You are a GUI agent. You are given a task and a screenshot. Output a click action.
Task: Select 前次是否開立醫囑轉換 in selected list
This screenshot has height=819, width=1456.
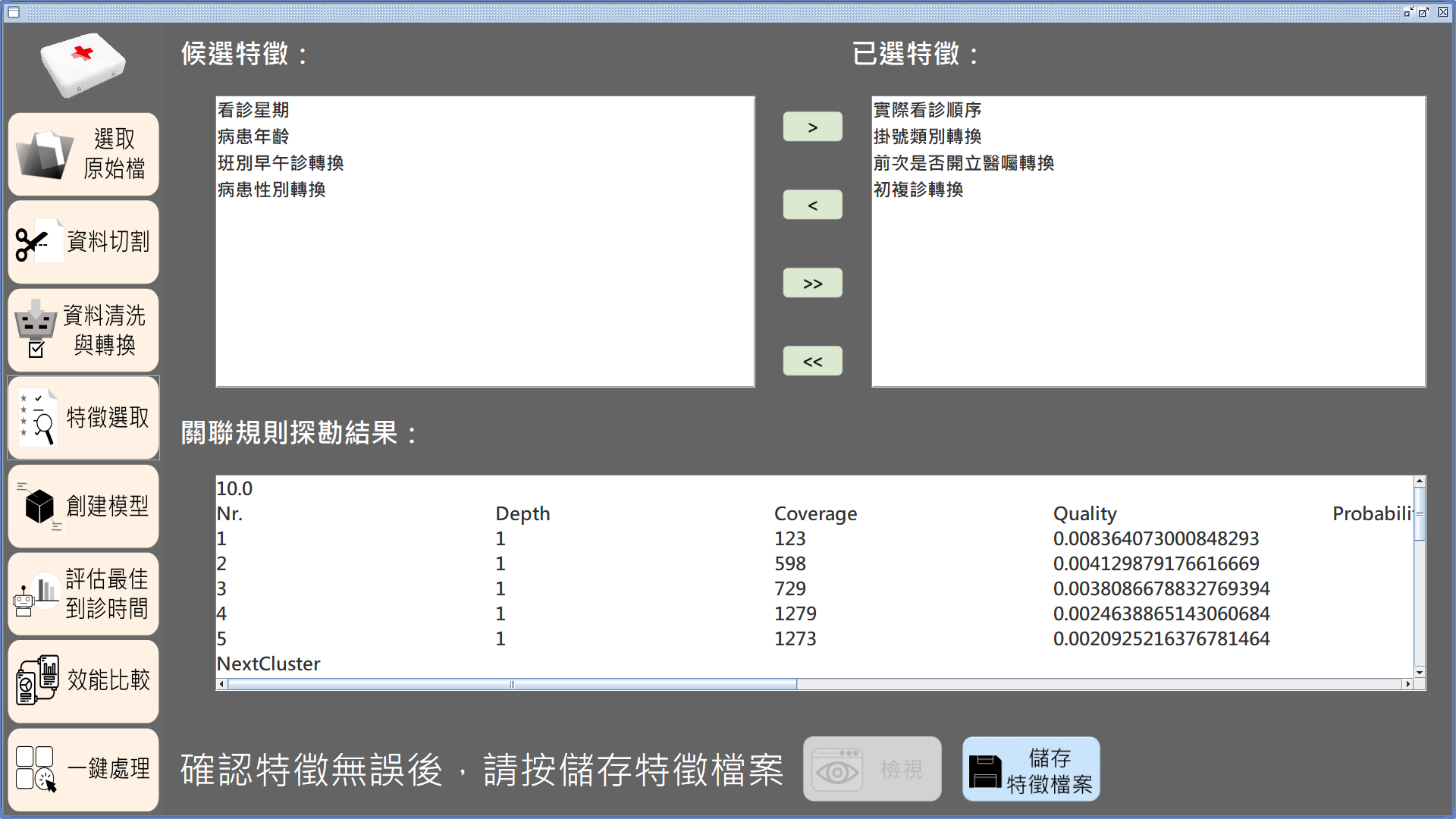point(963,163)
